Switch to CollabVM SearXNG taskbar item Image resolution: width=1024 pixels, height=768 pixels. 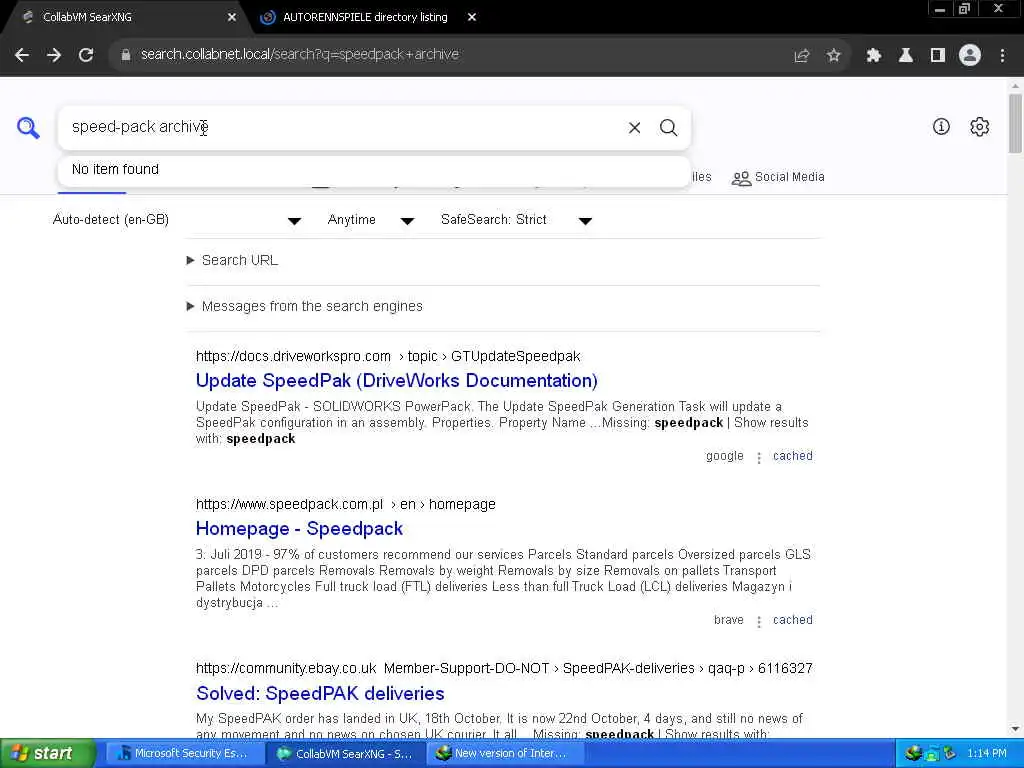346,754
